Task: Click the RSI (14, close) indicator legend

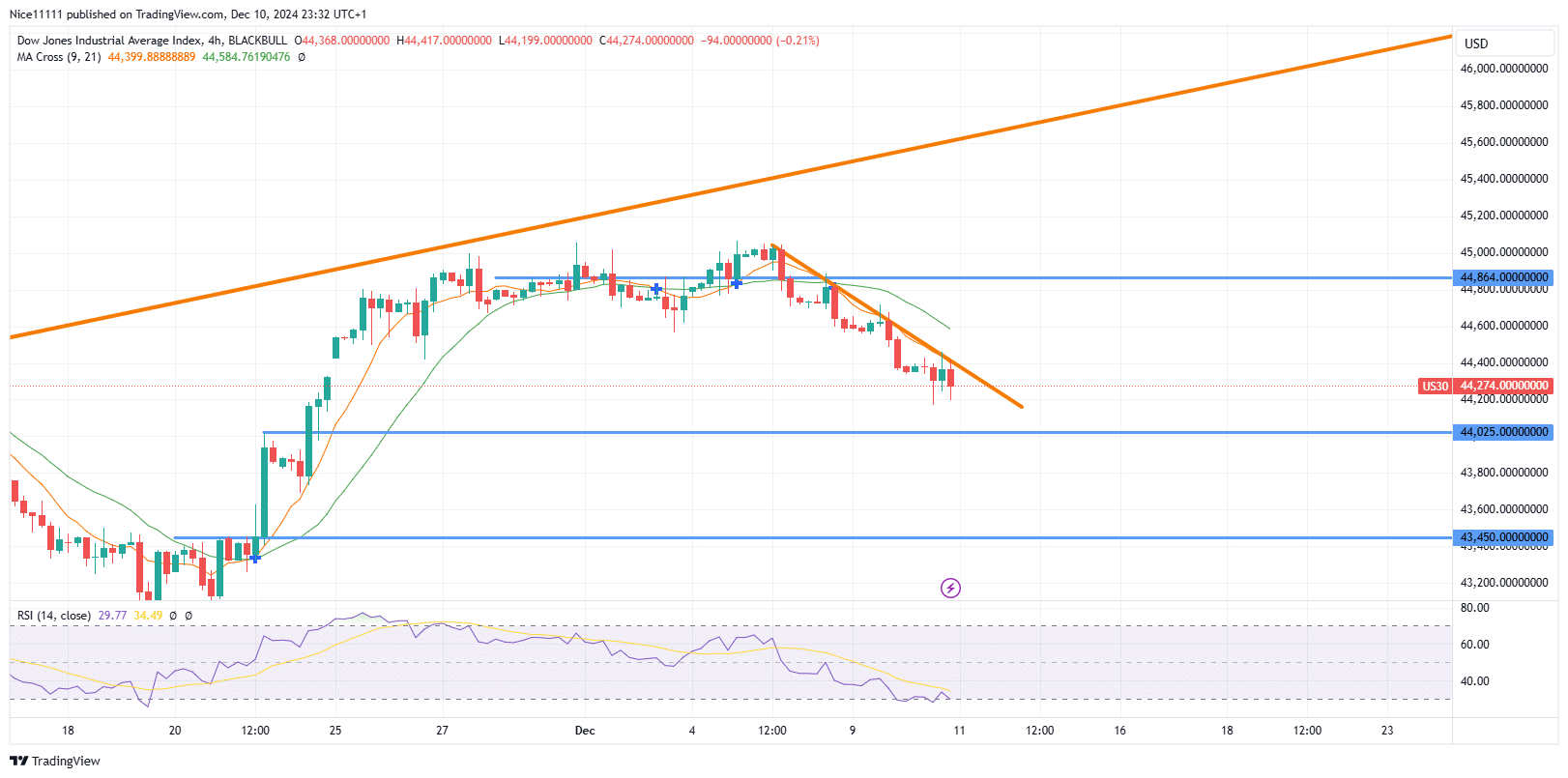Action: pyautogui.click(x=54, y=616)
